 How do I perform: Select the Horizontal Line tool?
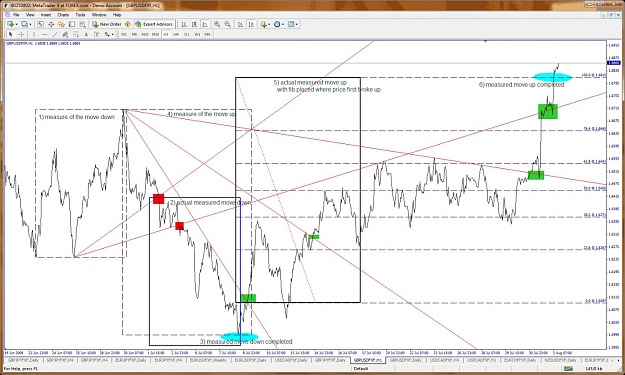[45, 34]
